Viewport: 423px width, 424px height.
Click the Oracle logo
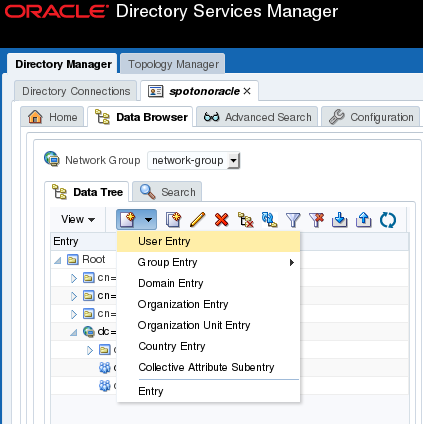point(56,12)
